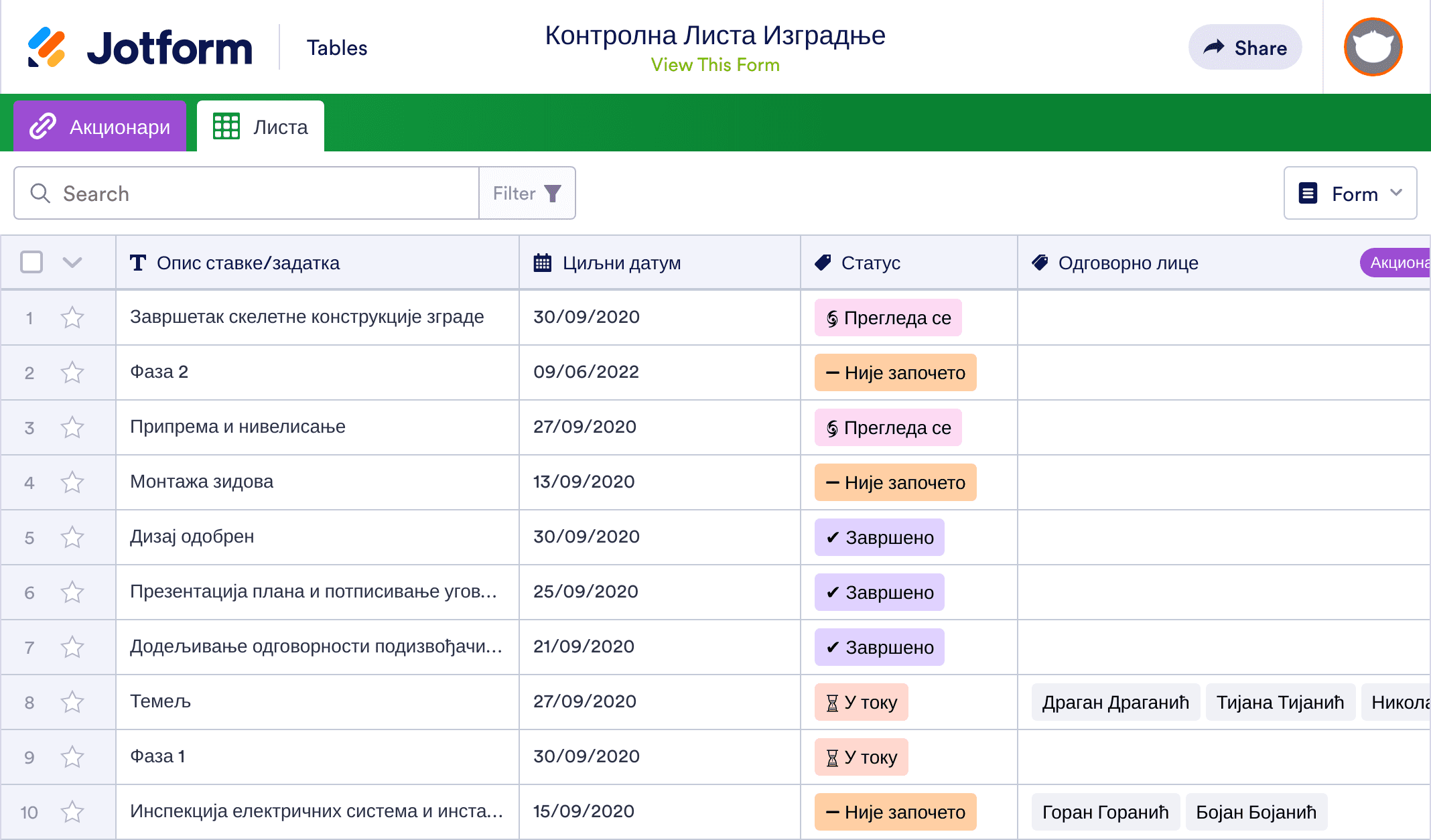Select the Листа tab
Screen dimensions: 1431x840
point(280,125)
